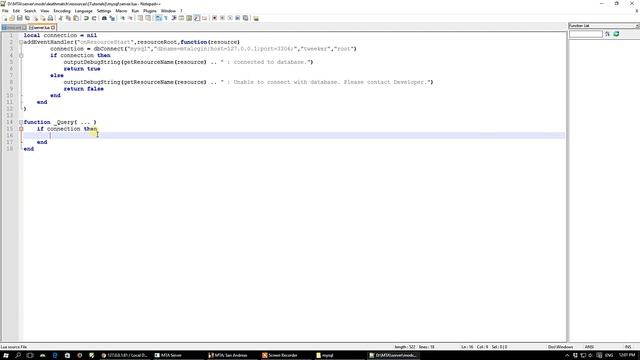Collapse the red fold marker at line 15

point(21,129)
